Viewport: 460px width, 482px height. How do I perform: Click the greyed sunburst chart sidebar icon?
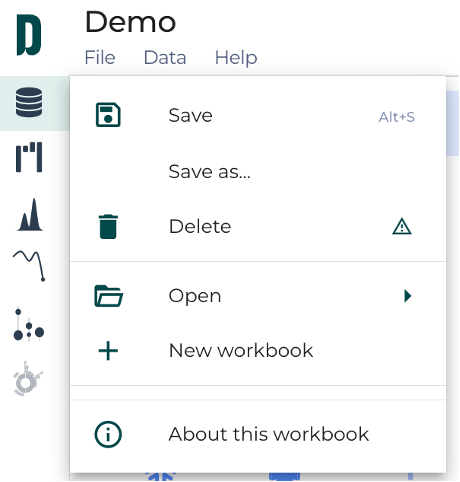pyautogui.click(x=28, y=379)
